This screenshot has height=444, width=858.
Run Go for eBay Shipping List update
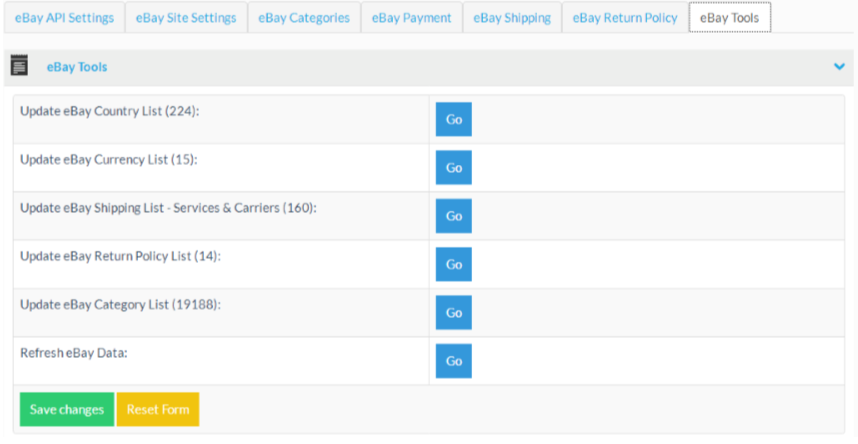point(453,216)
